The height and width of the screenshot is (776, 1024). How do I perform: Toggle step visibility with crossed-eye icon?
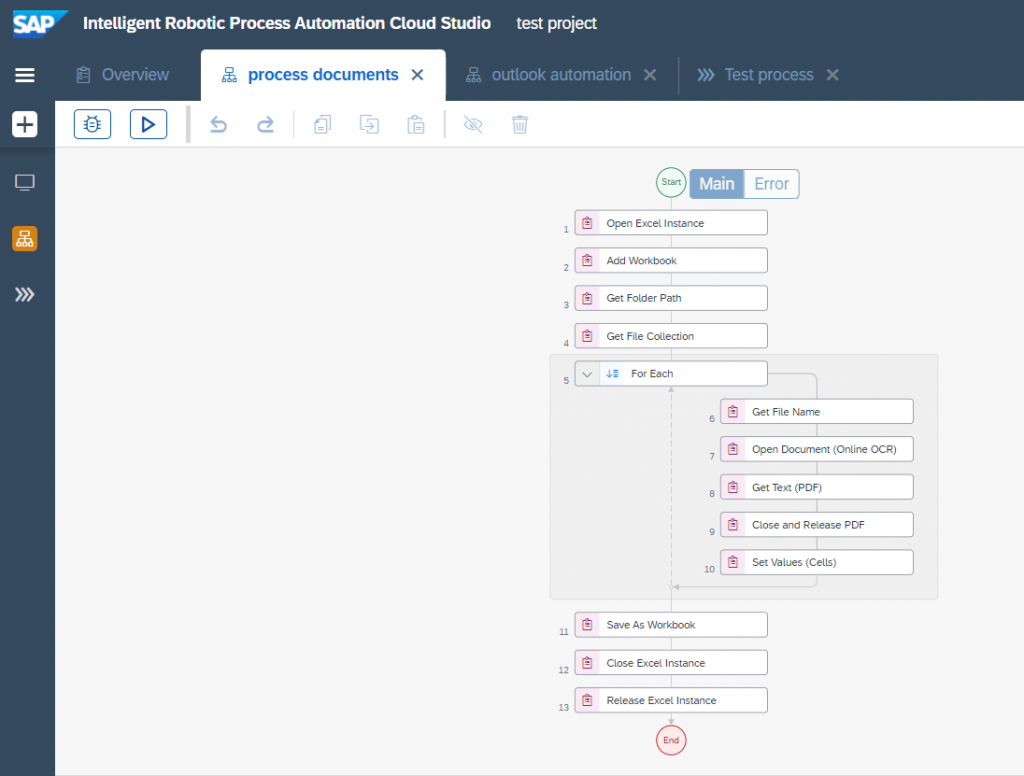(473, 124)
